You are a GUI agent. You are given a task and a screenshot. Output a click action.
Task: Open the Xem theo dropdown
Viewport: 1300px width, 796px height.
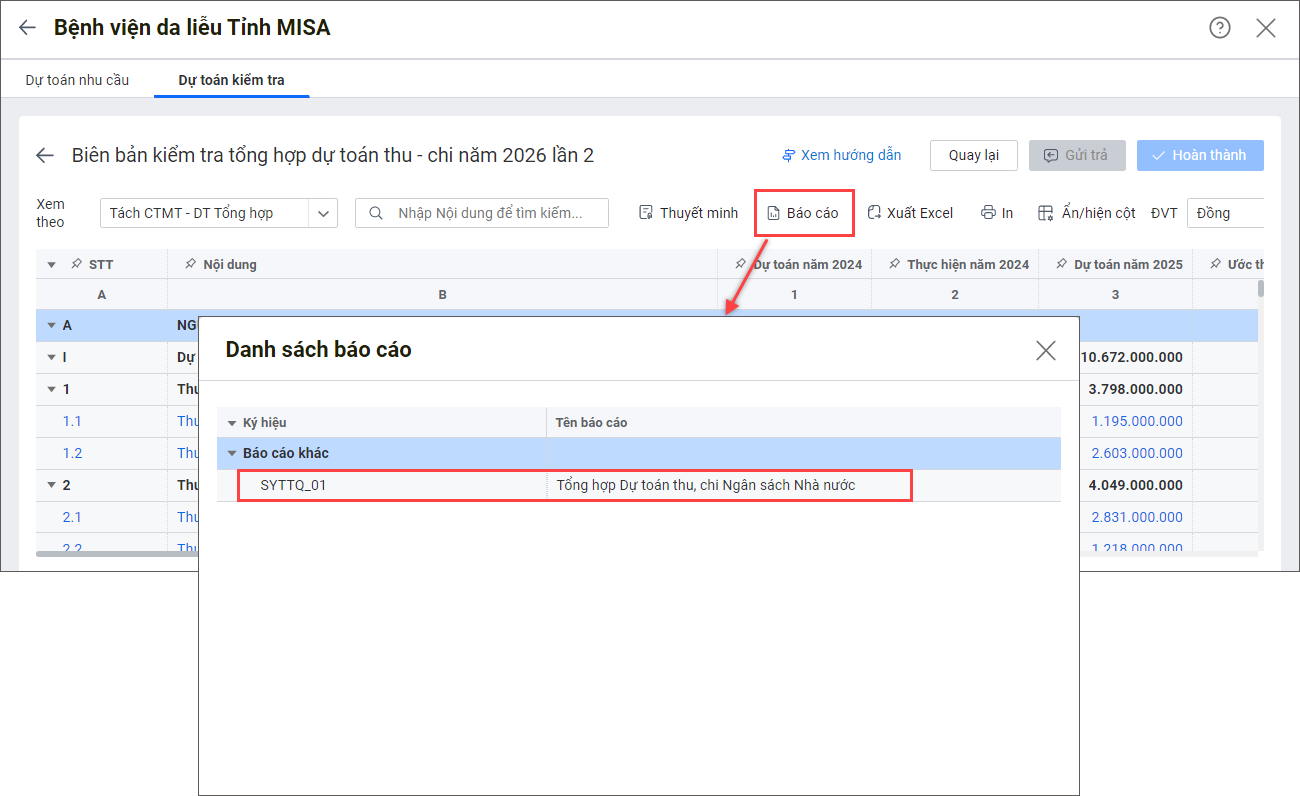[323, 213]
